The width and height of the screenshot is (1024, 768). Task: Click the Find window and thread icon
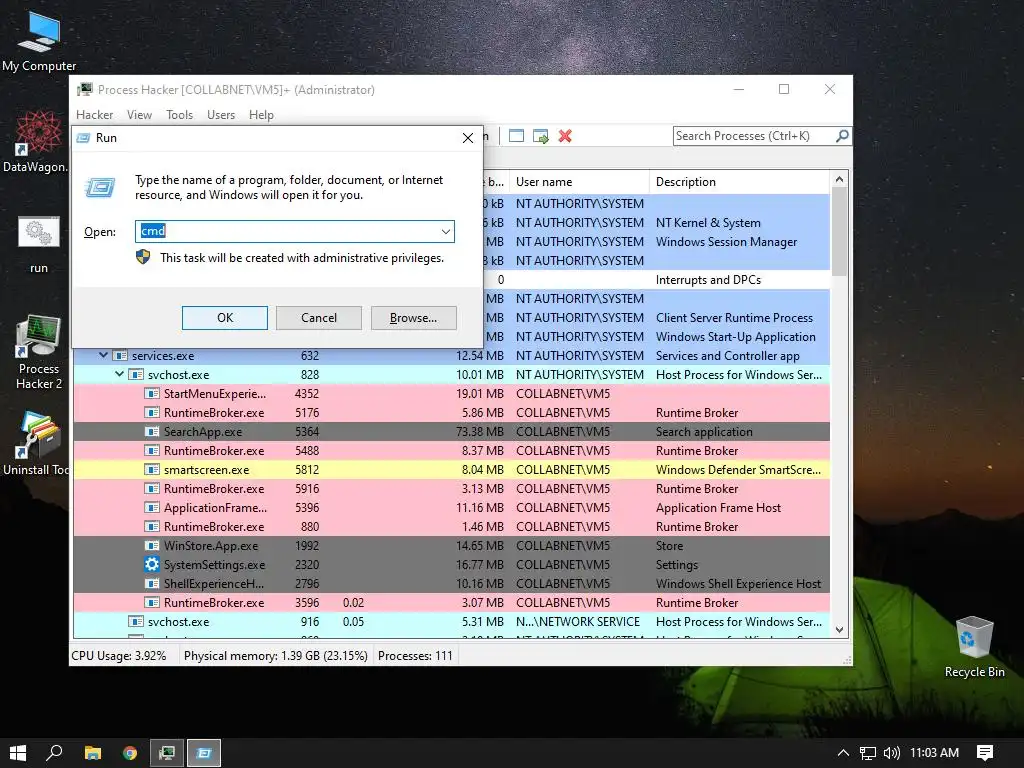[x=541, y=136]
